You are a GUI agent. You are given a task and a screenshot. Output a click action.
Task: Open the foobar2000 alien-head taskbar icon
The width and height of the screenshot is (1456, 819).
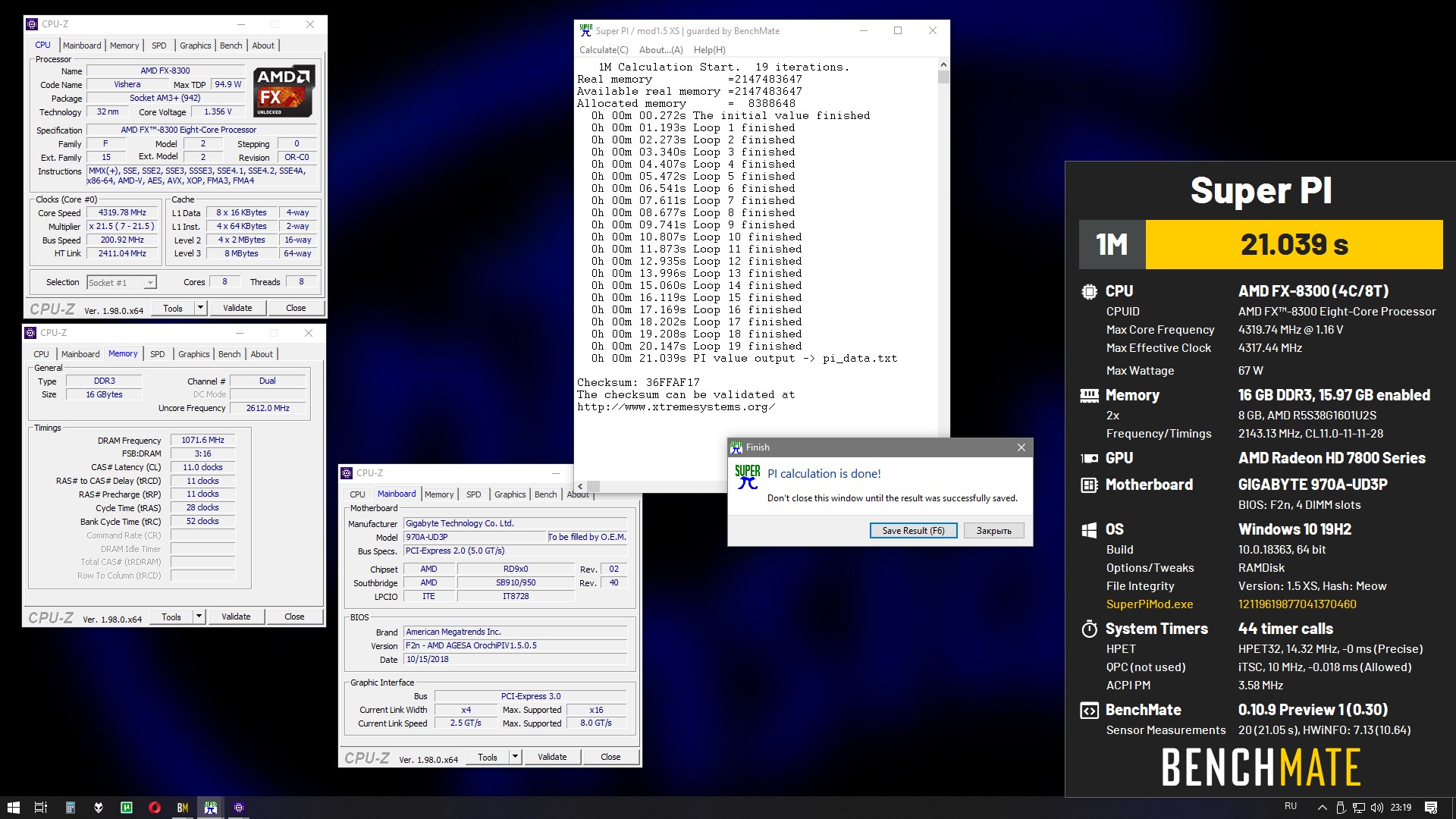(98, 808)
